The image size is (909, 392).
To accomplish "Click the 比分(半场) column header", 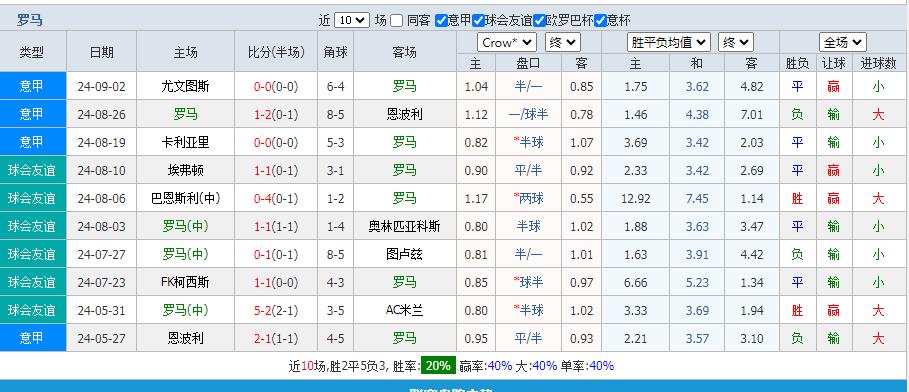I will (x=276, y=52).
